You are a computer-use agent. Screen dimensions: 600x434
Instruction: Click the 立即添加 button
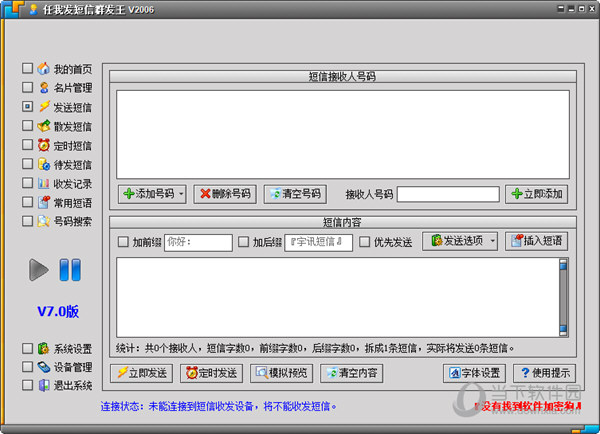536,194
